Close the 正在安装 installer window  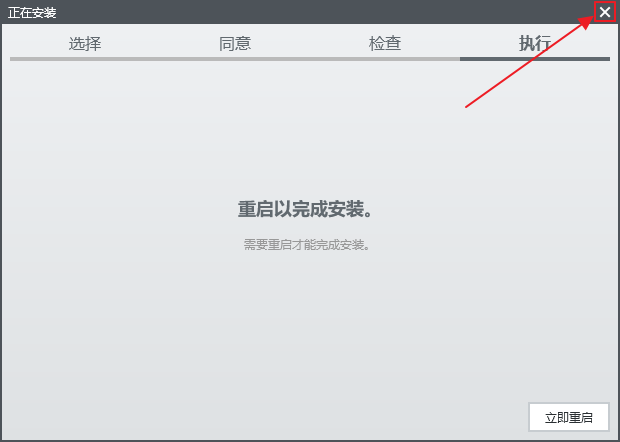pos(605,12)
